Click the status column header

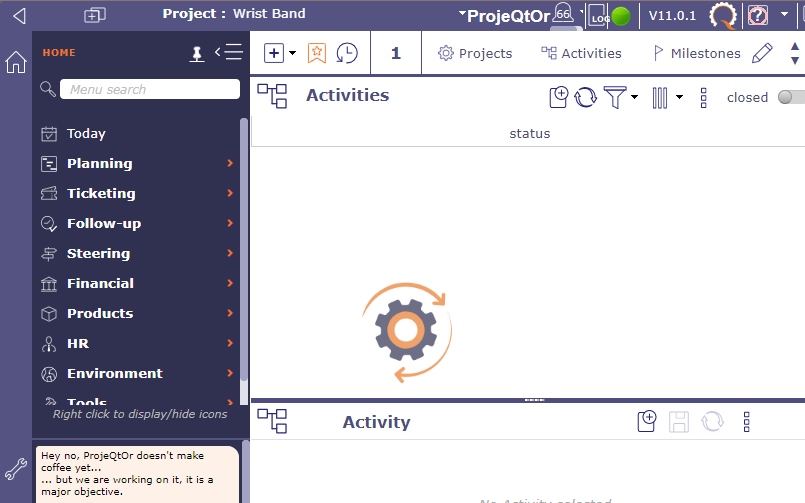tap(529, 133)
